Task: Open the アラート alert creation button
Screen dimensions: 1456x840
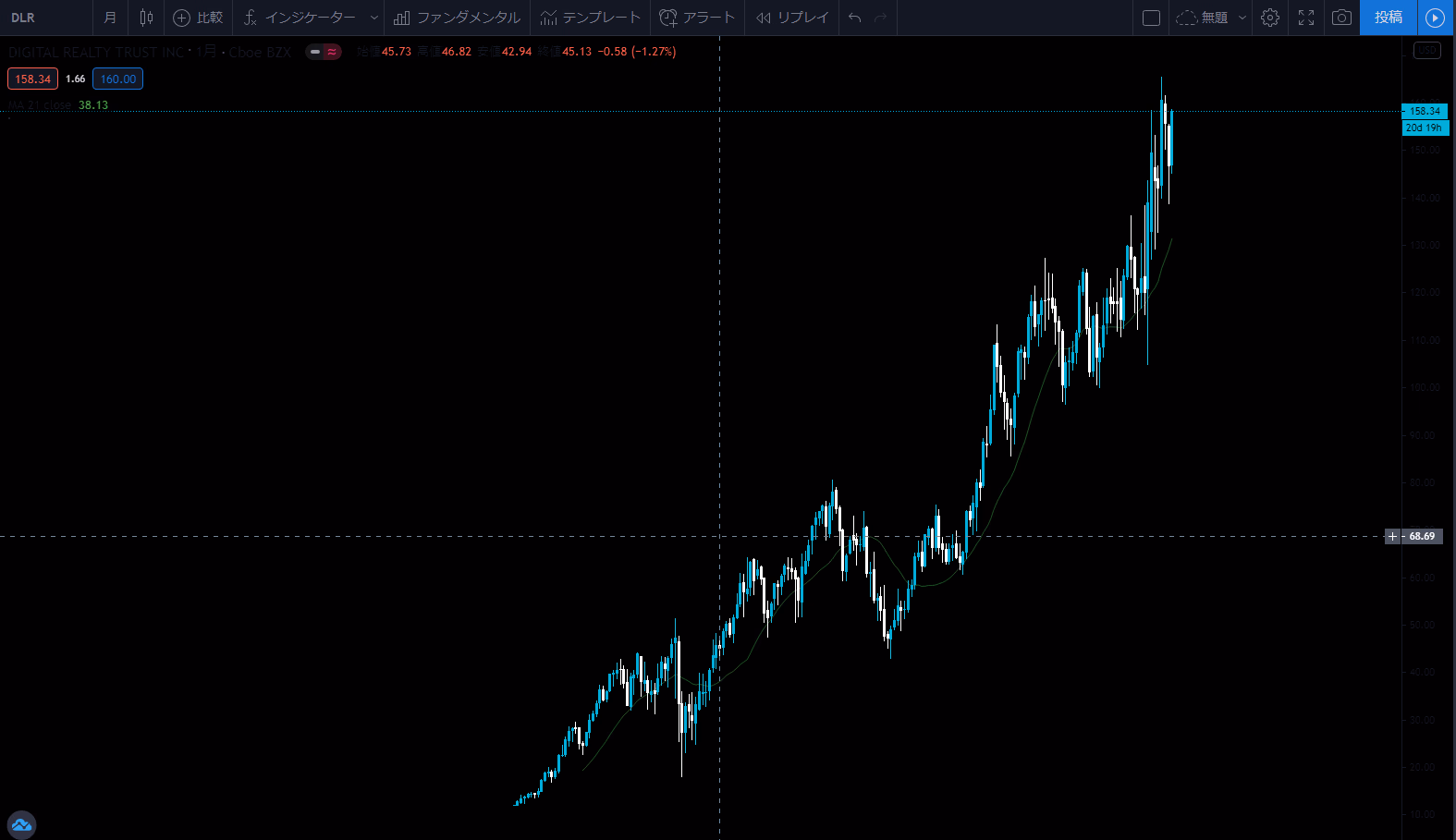Action: 697,18
